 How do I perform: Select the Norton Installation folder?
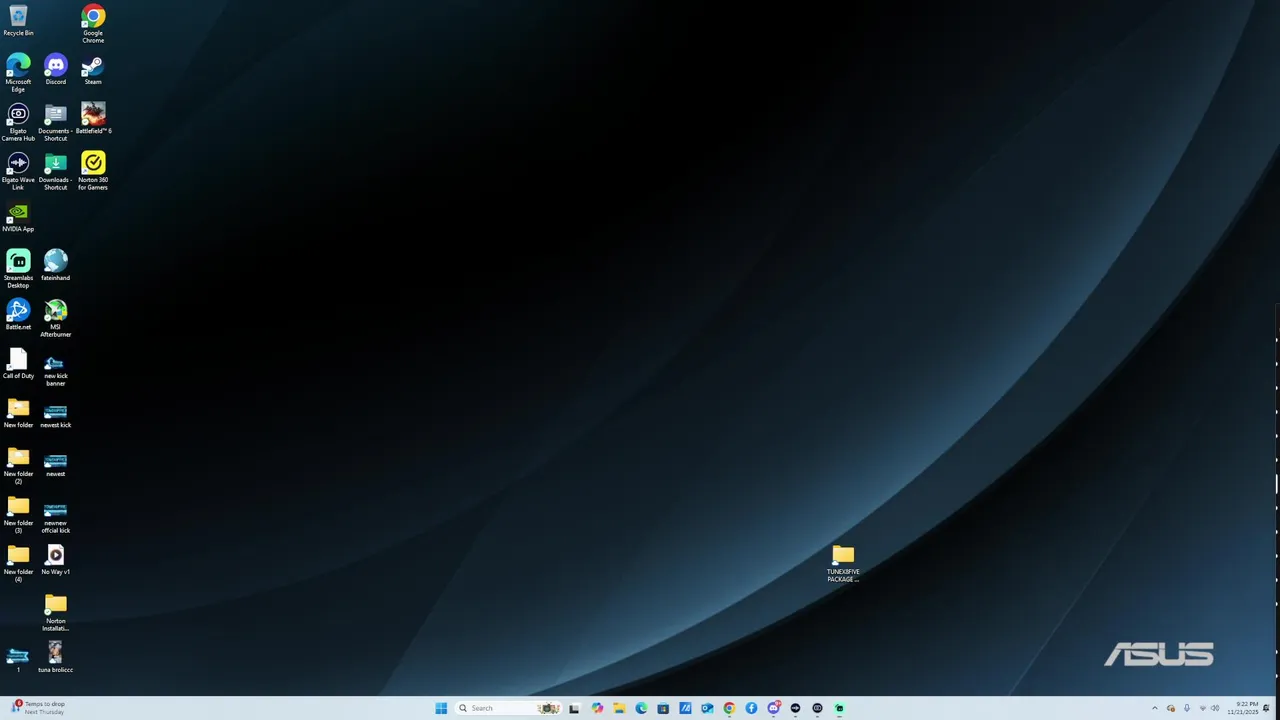pos(56,611)
